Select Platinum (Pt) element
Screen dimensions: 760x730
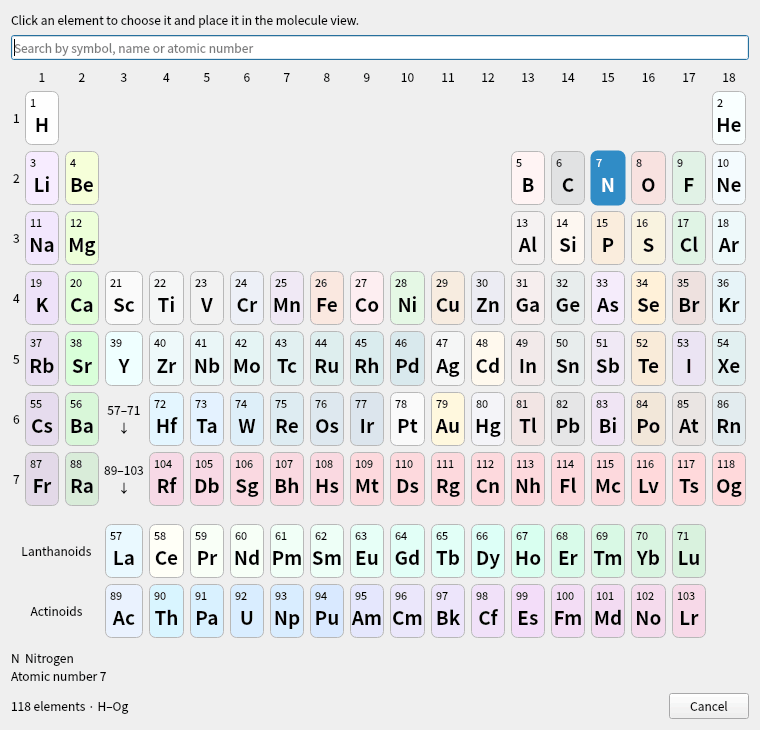point(407,419)
